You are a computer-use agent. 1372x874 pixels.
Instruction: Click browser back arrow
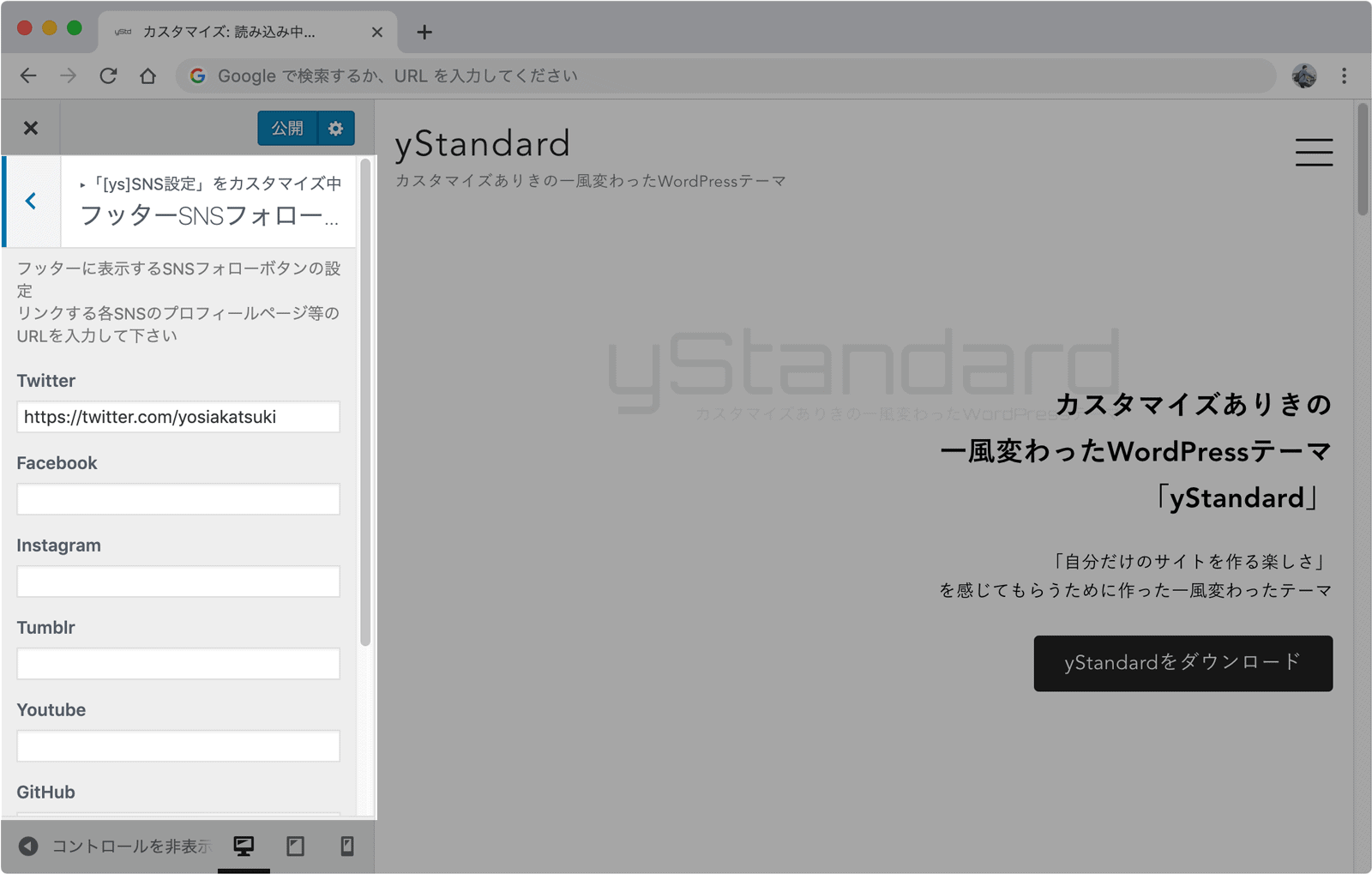click(x=28, y=75)
